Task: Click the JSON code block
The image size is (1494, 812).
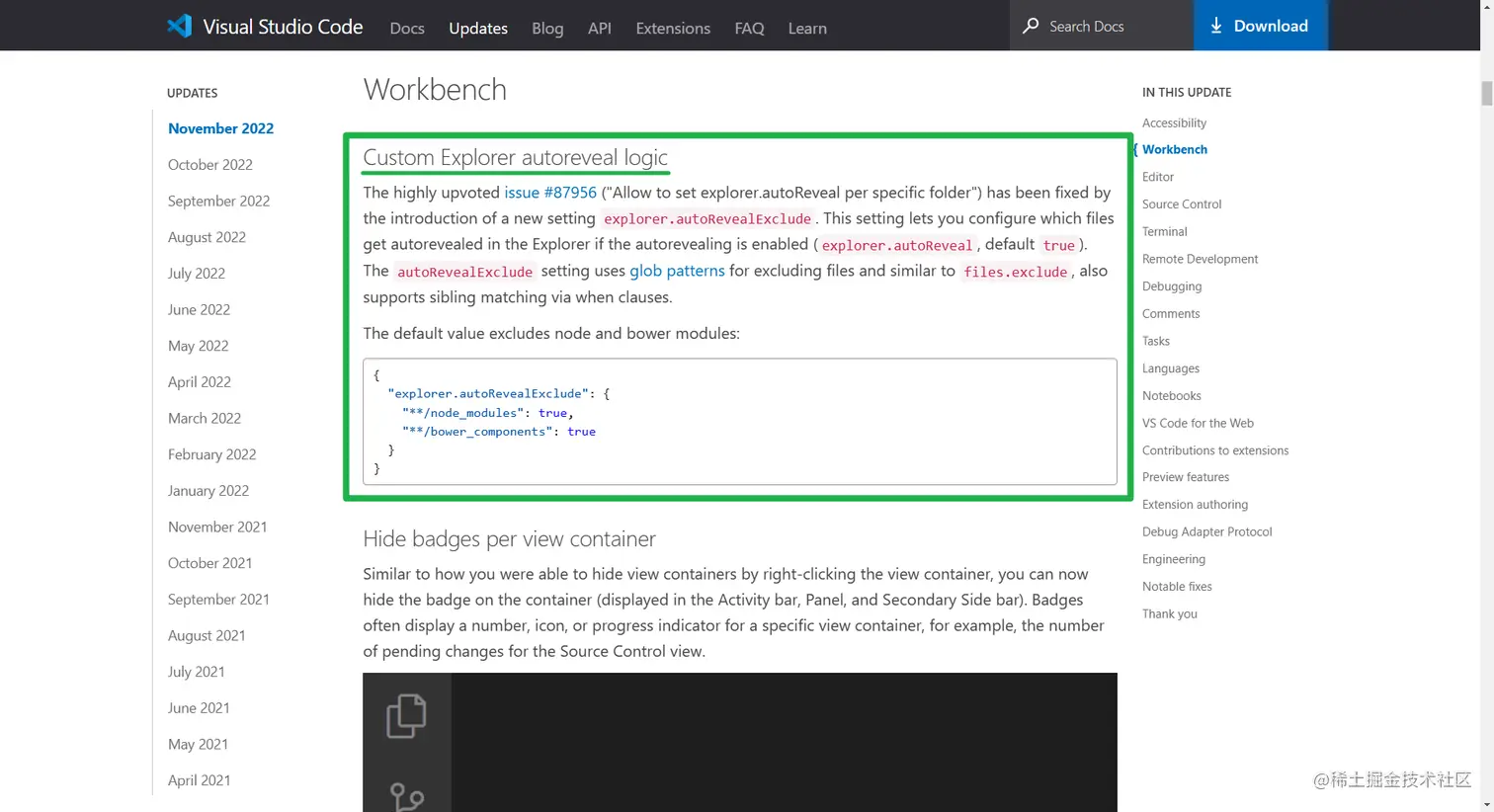Action: pos(740,422)
